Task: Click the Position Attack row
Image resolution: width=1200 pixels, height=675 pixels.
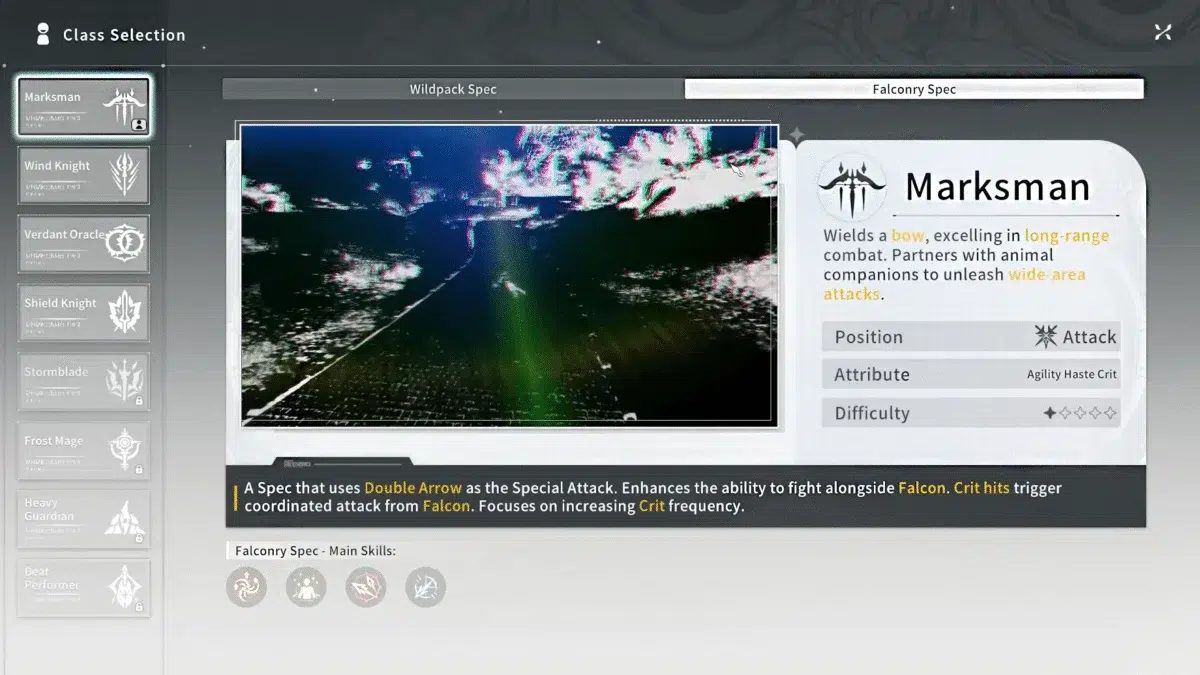Action: [970, 337]
